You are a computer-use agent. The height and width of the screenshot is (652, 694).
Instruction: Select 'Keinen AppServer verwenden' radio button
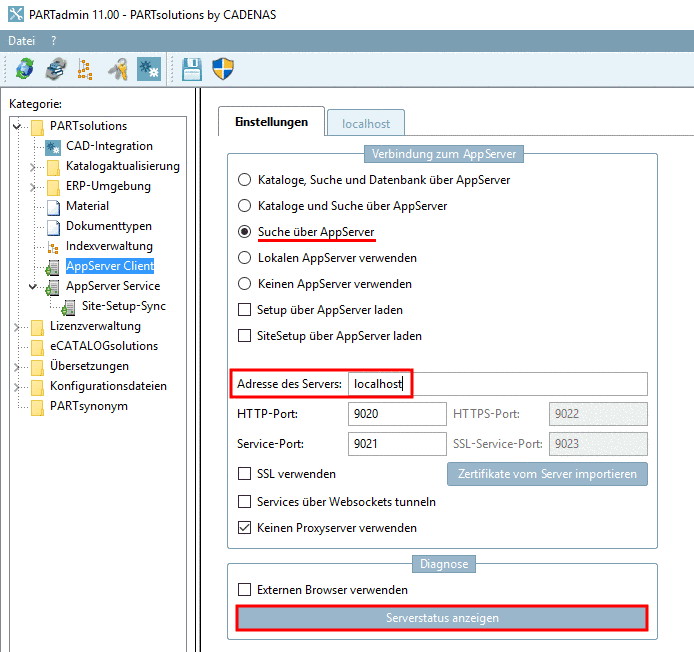click(x=244, y=284)
